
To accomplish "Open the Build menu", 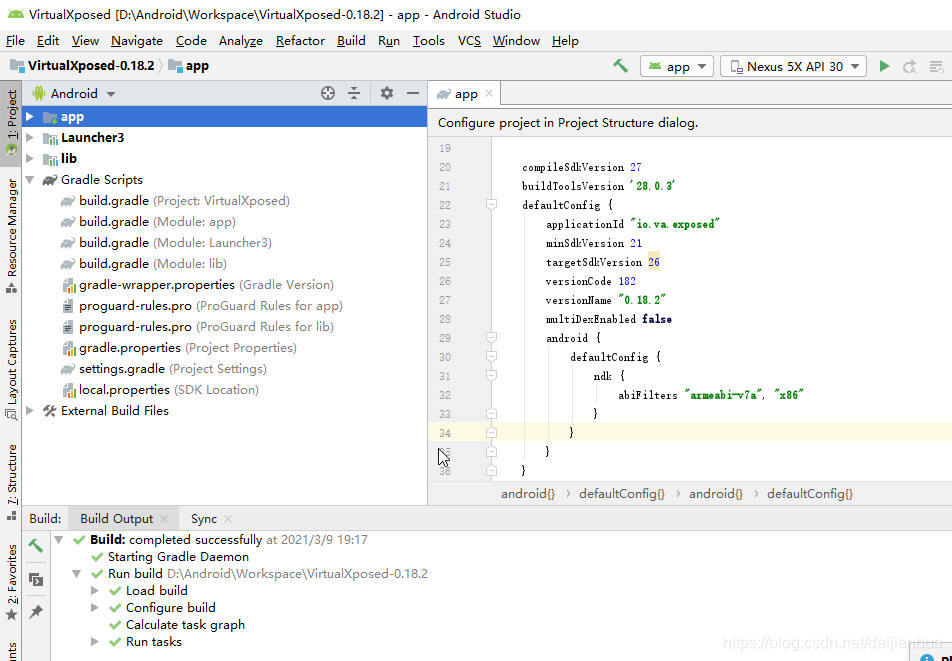I will pyautogui.click(x=351, y=41).
